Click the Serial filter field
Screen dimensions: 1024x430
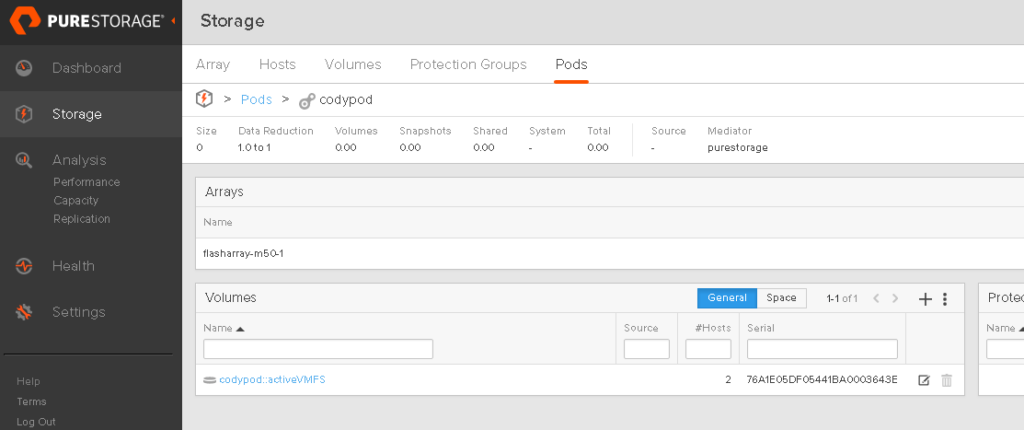[x=822, y=349]
